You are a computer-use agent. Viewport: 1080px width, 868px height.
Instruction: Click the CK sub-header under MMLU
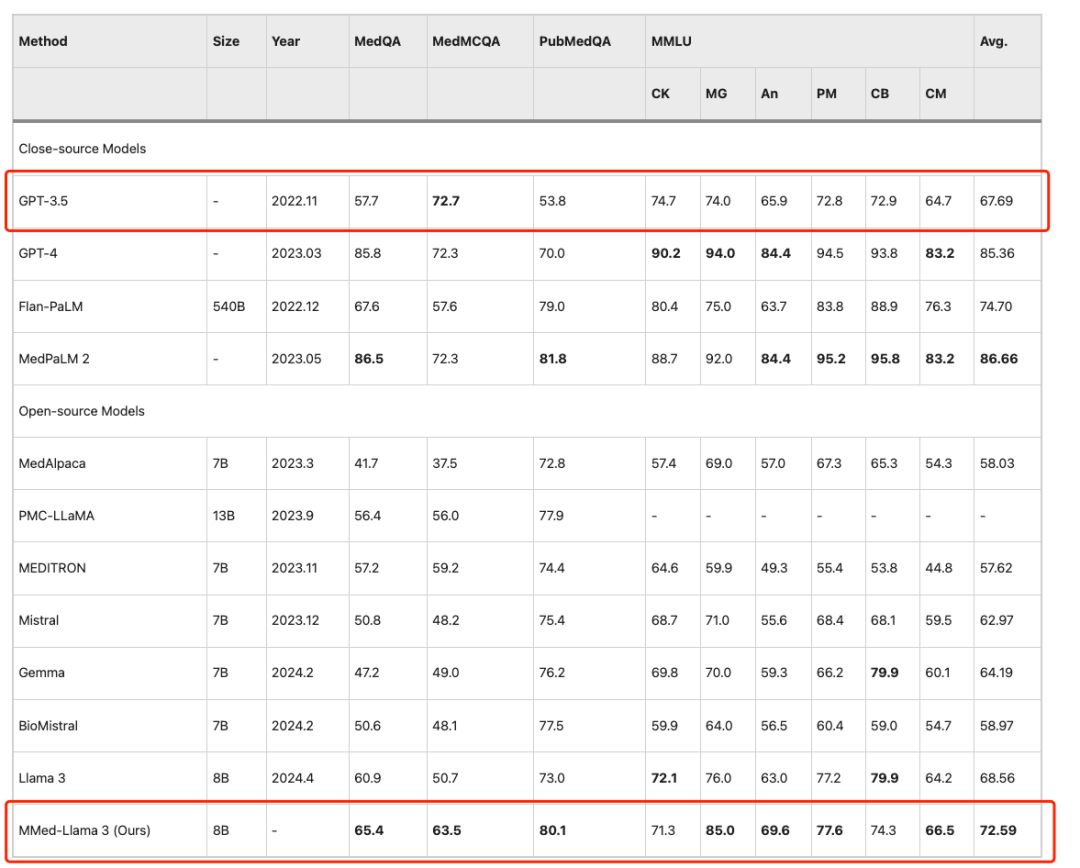(660, 94)
